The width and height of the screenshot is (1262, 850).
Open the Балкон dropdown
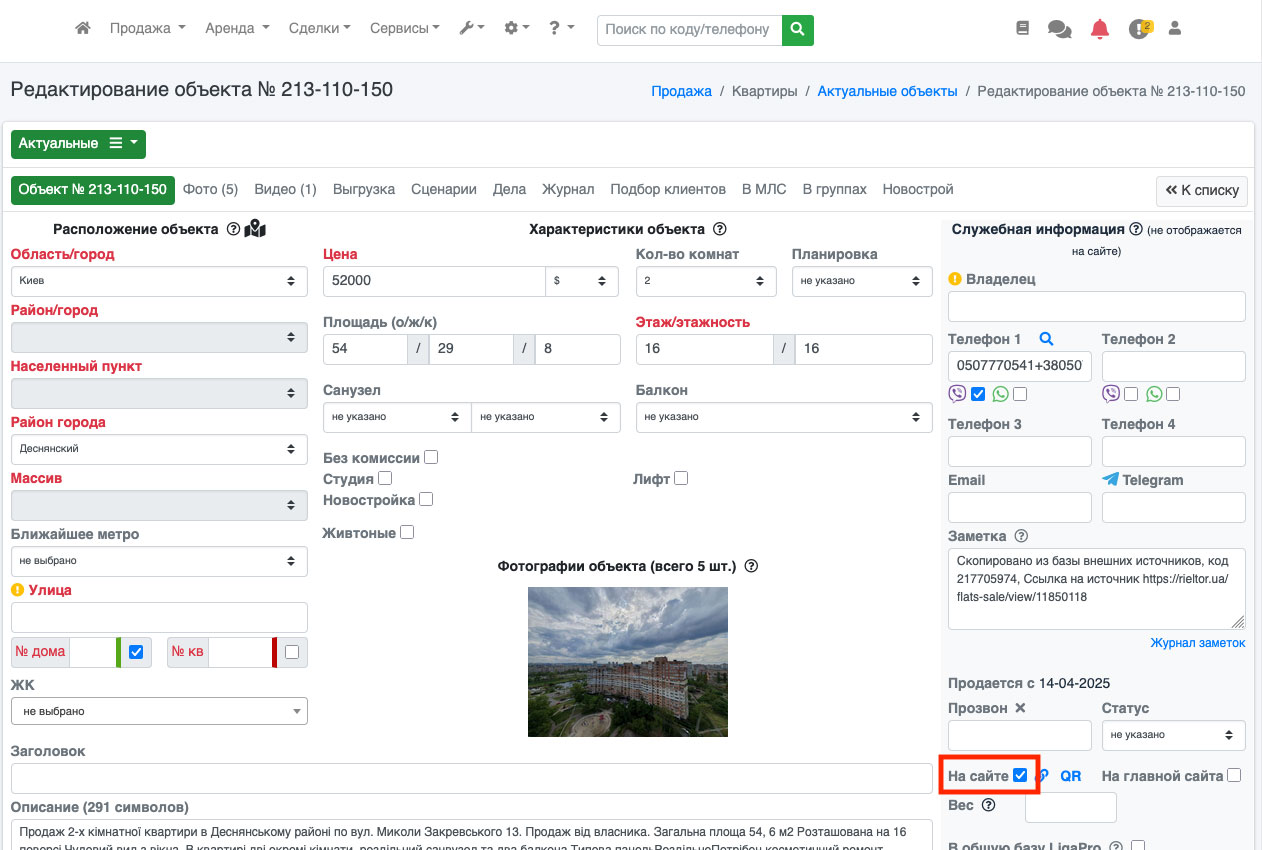(784, 417)
